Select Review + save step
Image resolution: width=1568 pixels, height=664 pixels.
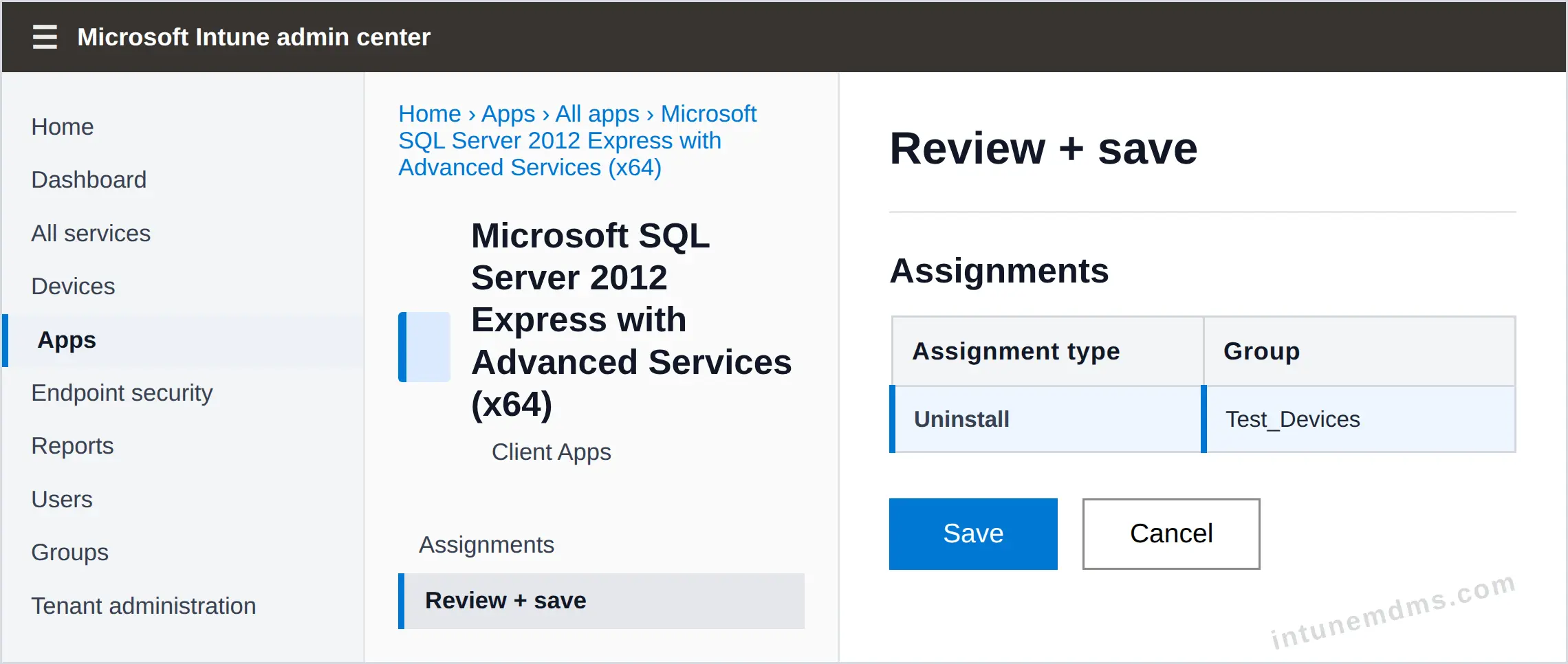click(602, 601)
